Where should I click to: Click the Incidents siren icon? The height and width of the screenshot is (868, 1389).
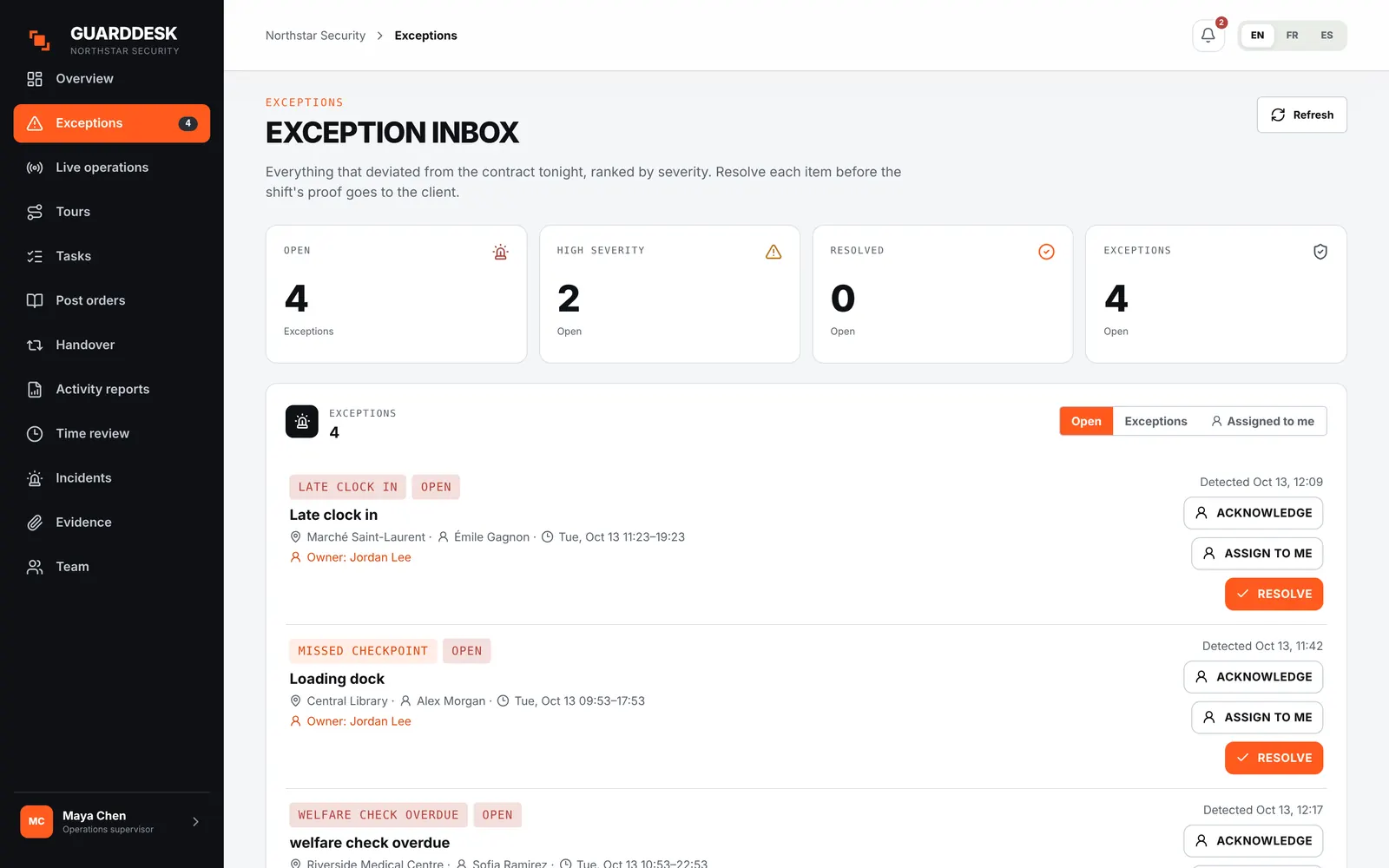(x=35, y=477)
